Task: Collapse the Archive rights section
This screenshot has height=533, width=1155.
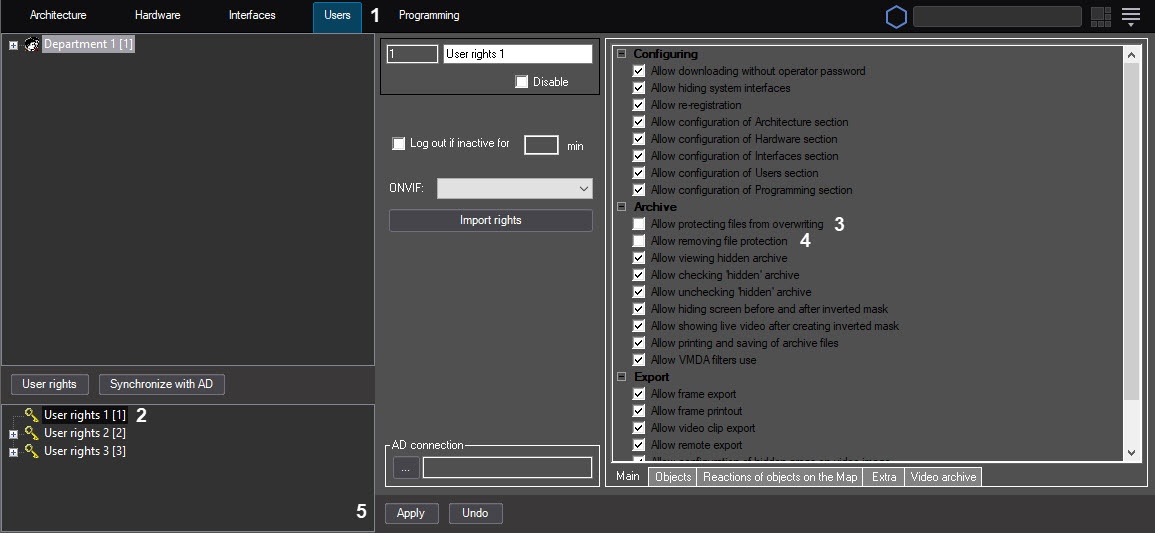Action: (621, 207)
